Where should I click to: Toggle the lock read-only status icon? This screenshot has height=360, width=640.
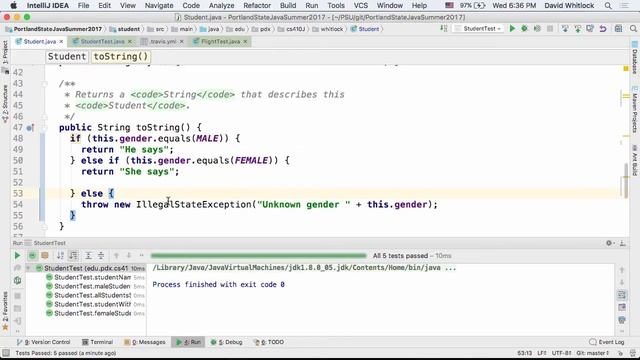click(x=620, y=353)
